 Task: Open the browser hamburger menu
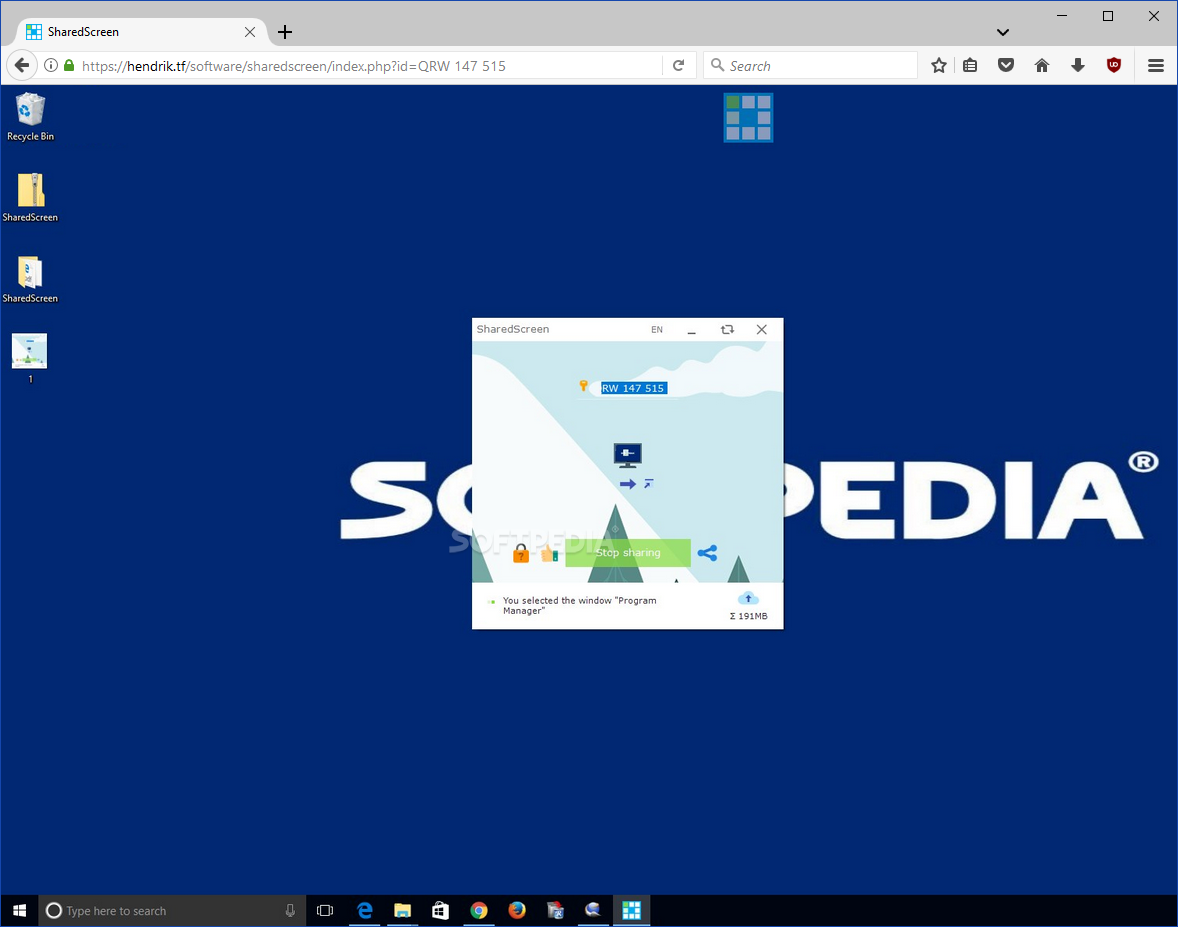1155,65
